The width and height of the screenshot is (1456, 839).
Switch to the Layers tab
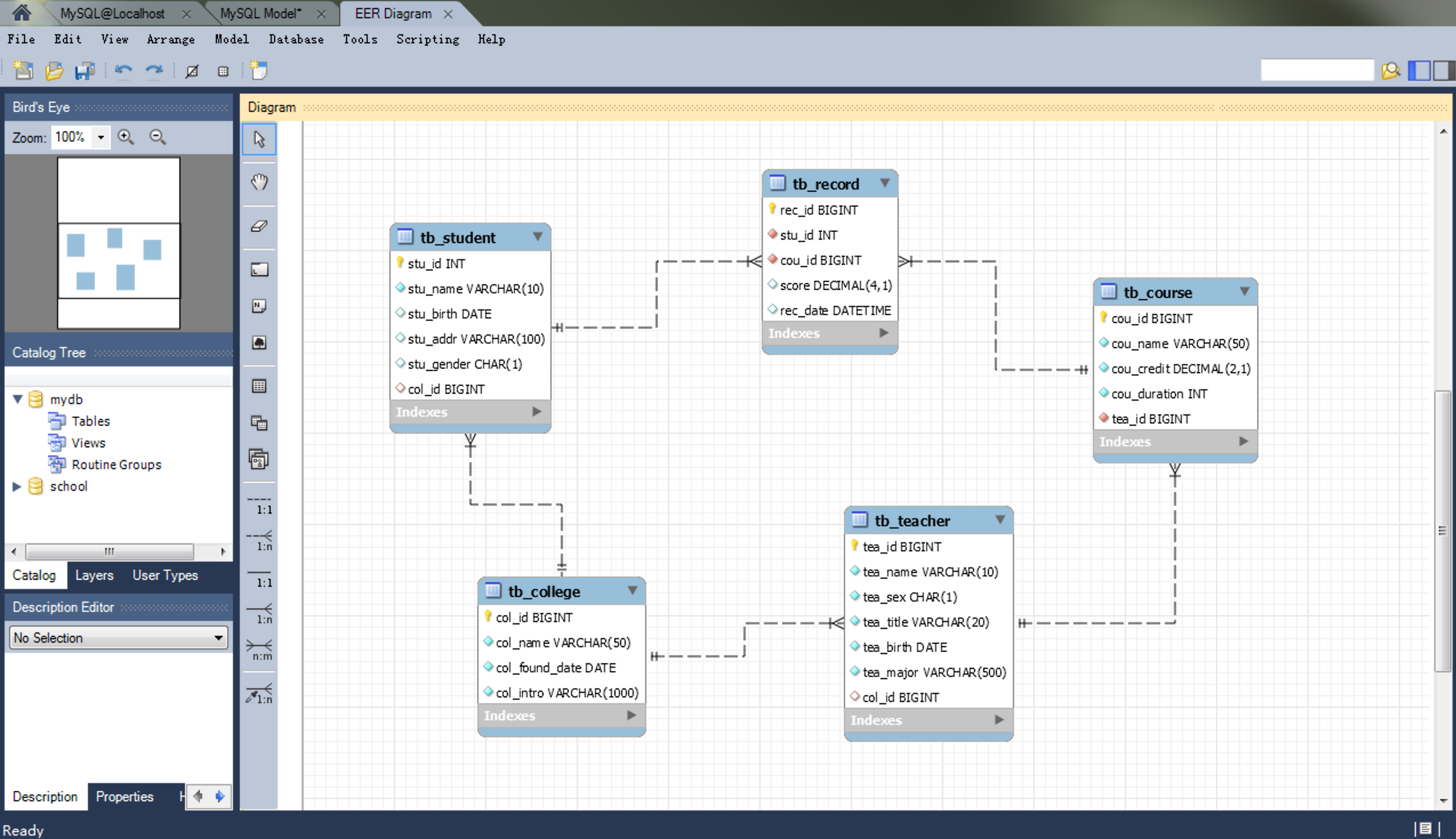point(94,575)
